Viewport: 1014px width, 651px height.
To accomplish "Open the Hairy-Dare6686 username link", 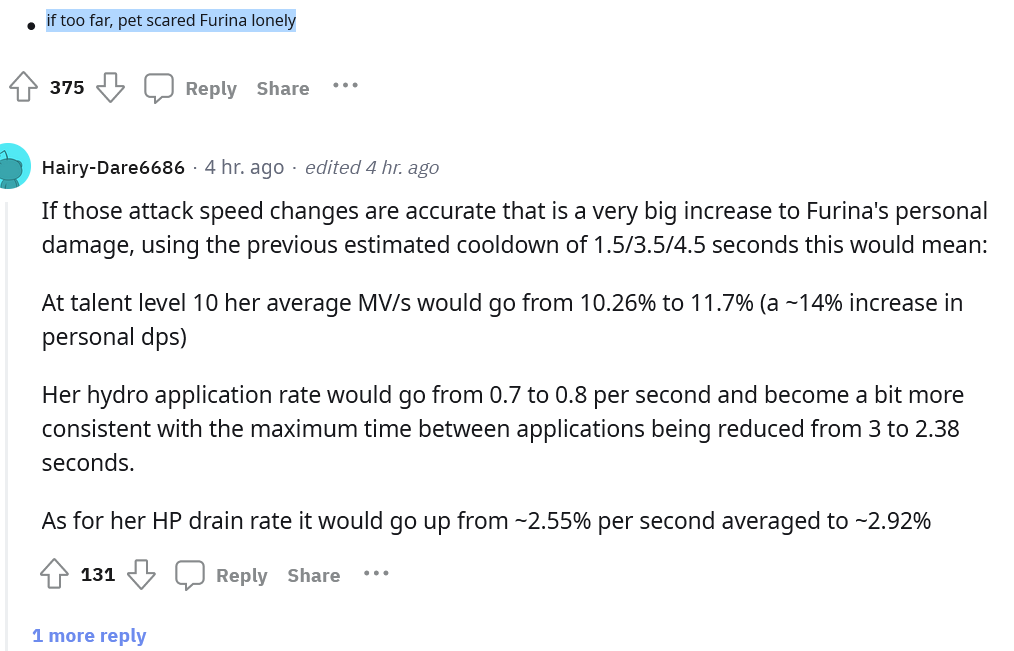I will pyautogui.click(x=113, y=167).
